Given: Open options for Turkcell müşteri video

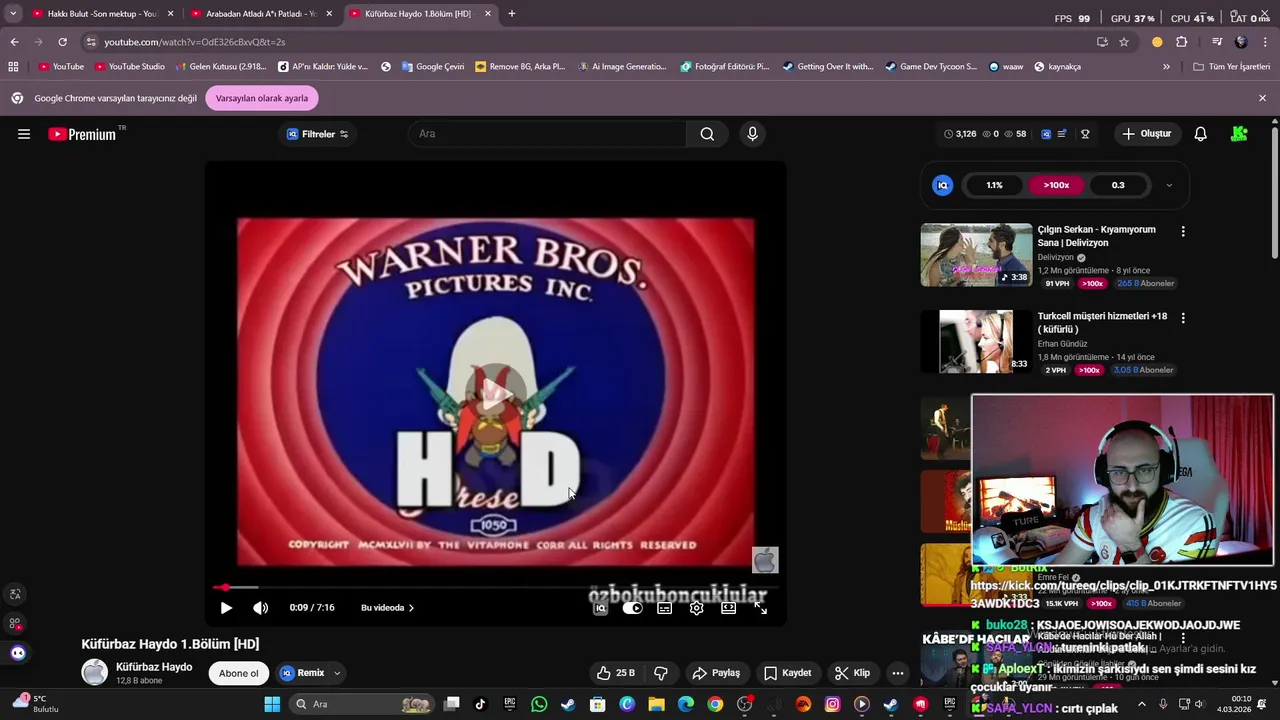Looking at the screenshot, I should [x=1183, y=318].
